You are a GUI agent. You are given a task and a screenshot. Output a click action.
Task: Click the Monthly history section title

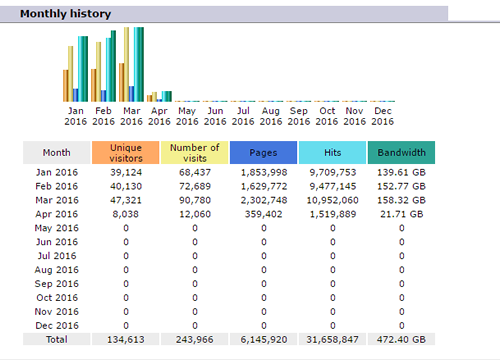coord(65,14)
